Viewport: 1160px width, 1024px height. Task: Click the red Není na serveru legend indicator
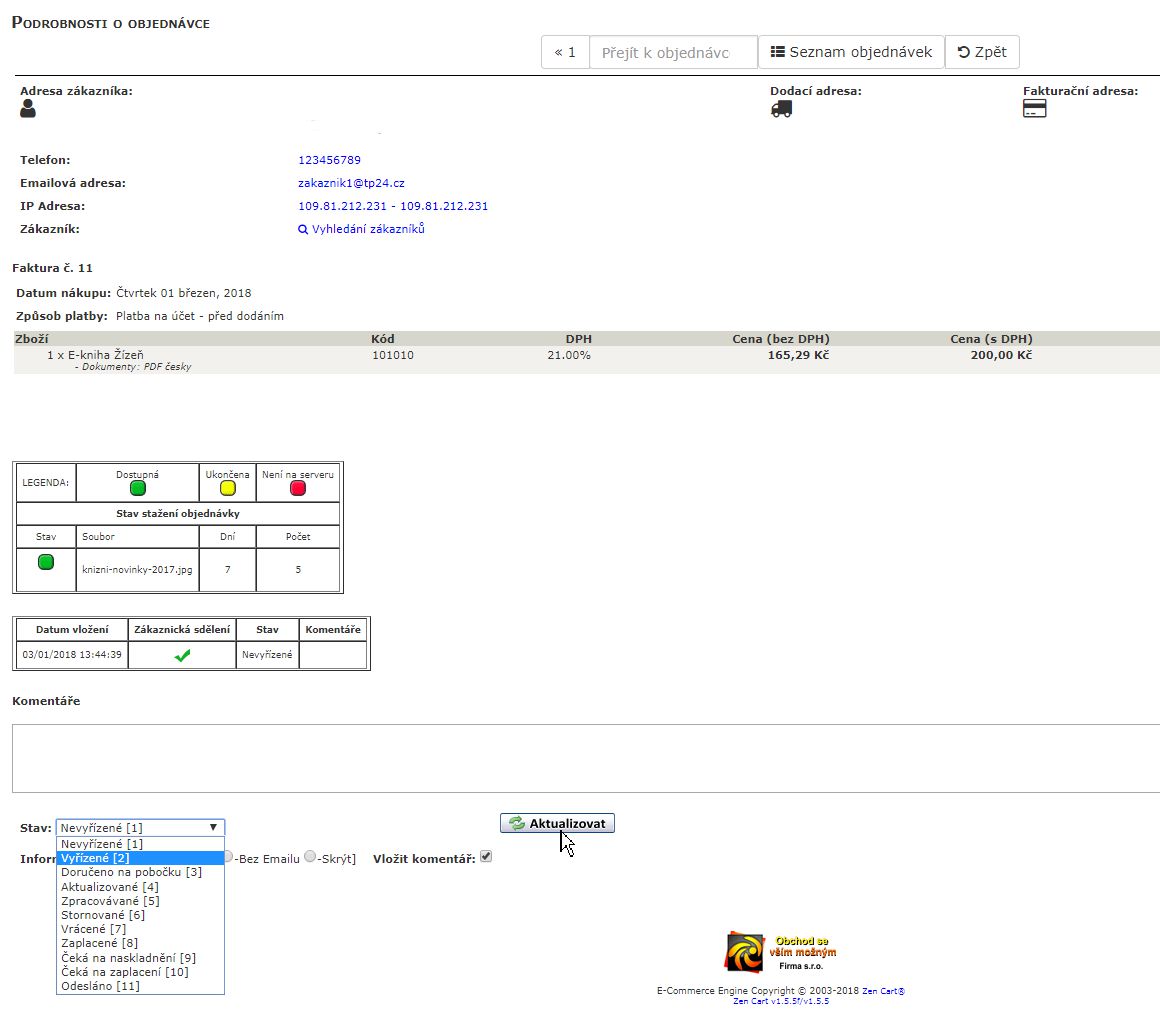pos(297,488)
